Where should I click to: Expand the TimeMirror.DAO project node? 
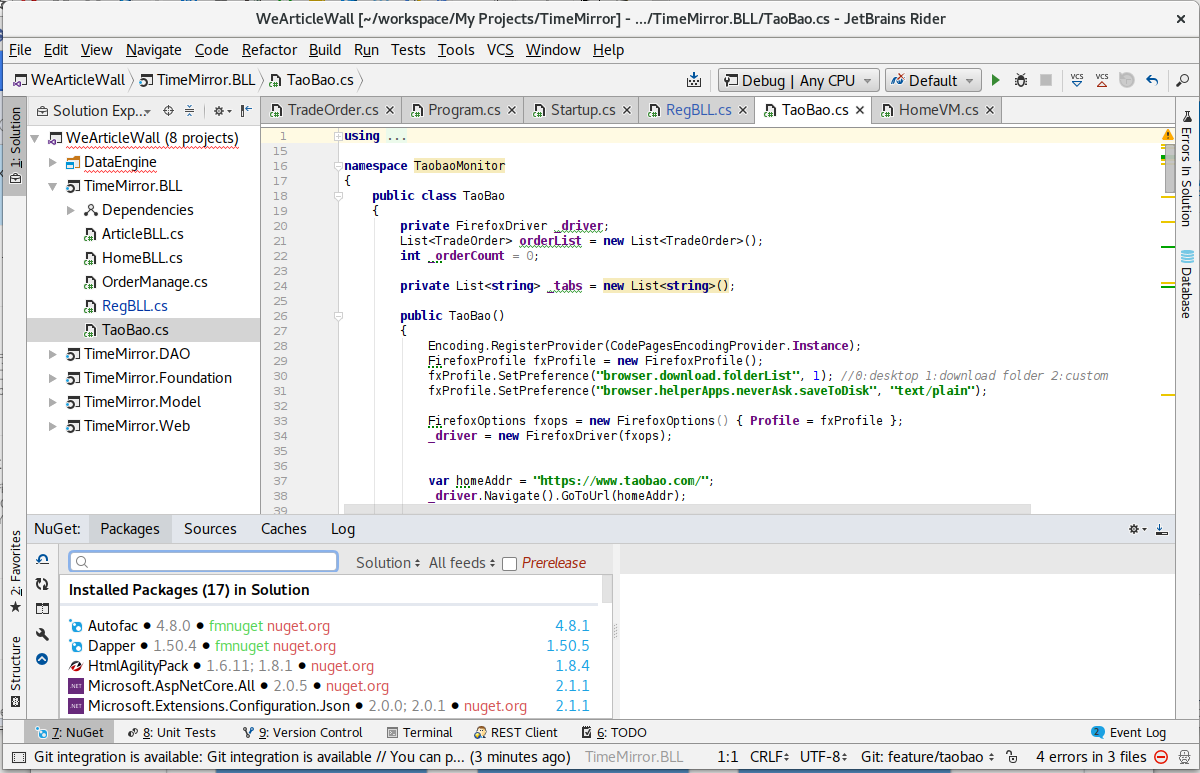tap(53, 354)
